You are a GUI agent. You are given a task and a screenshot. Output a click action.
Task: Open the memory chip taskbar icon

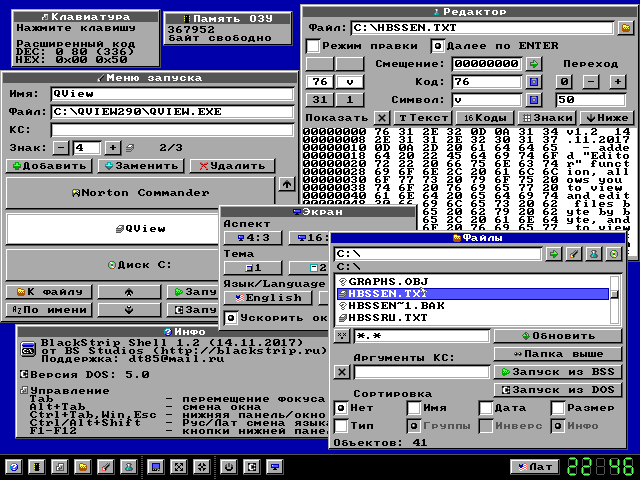pos(37,467)
